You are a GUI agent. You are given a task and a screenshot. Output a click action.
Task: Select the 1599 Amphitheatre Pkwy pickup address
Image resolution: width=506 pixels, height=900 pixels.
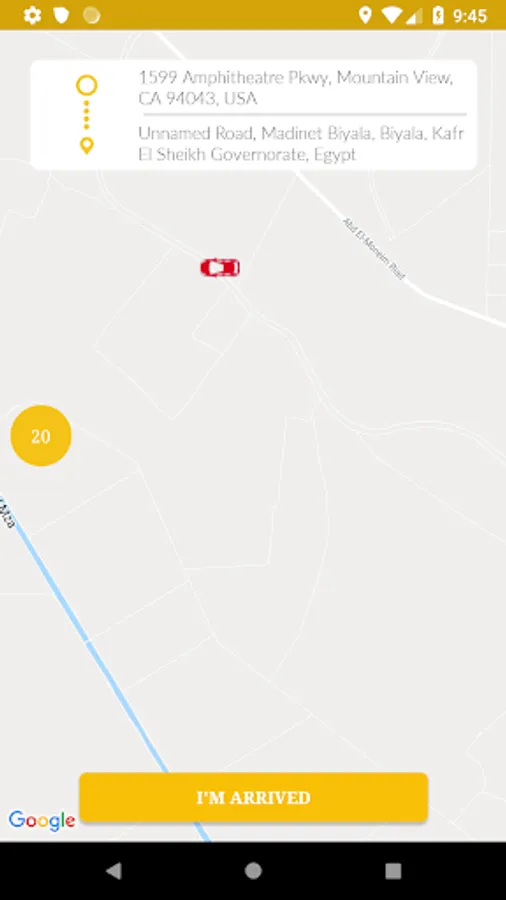pyautogui.click(x=297, y=88)
